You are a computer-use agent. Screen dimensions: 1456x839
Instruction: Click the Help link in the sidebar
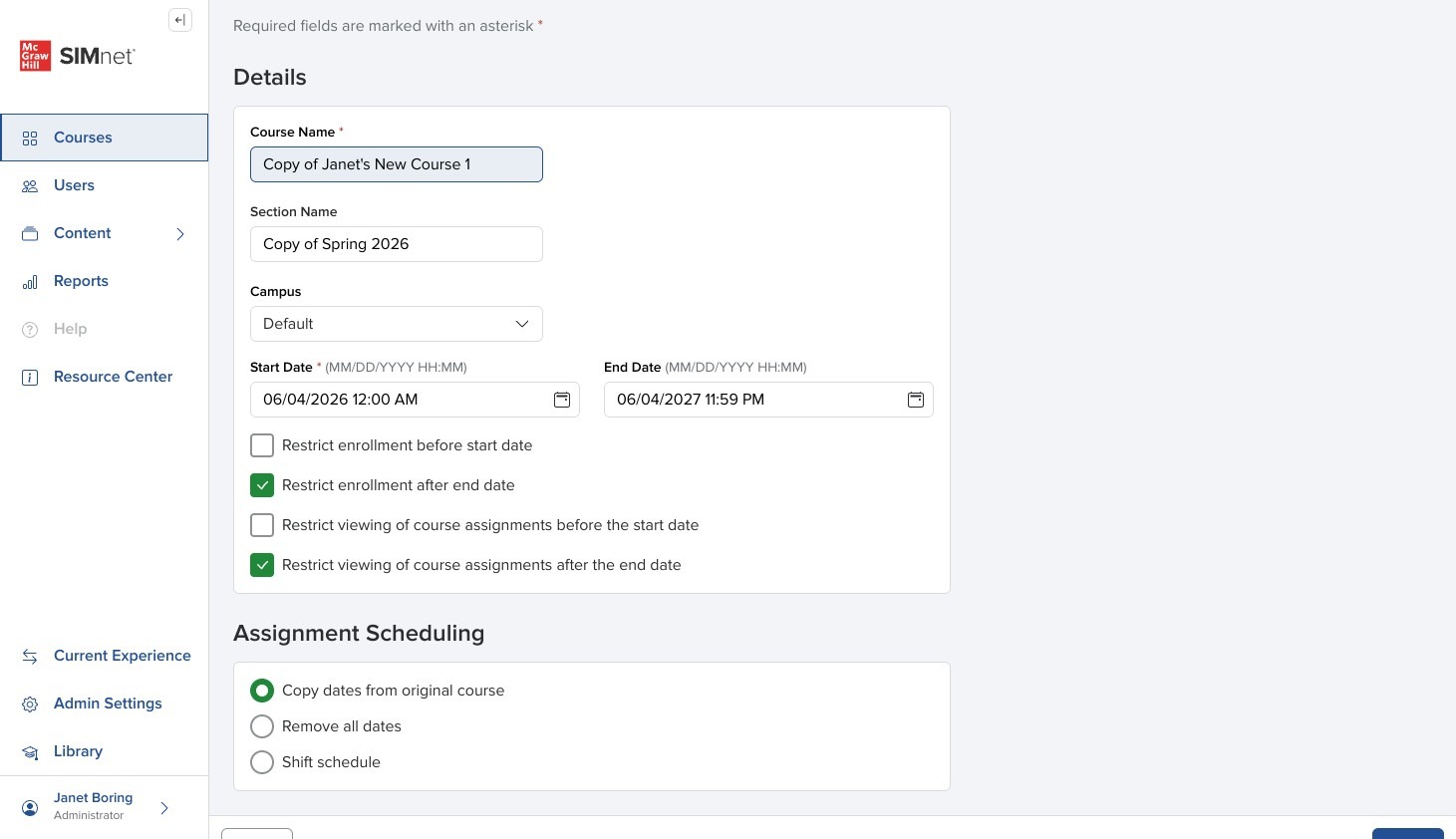(105, 329)
